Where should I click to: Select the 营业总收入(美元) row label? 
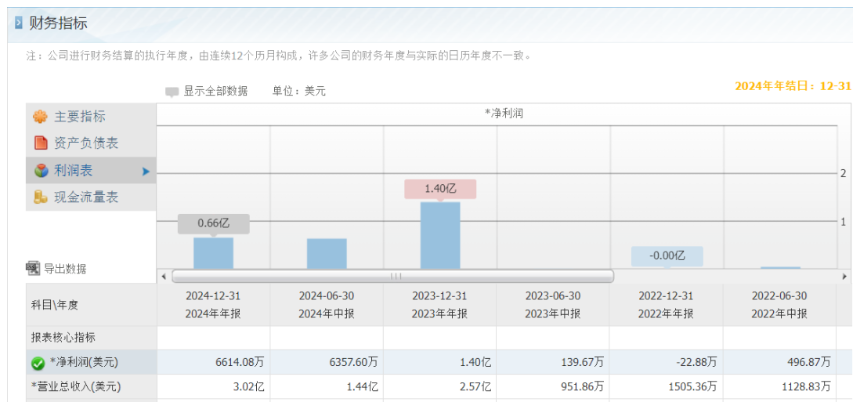(x=76, y=387)
